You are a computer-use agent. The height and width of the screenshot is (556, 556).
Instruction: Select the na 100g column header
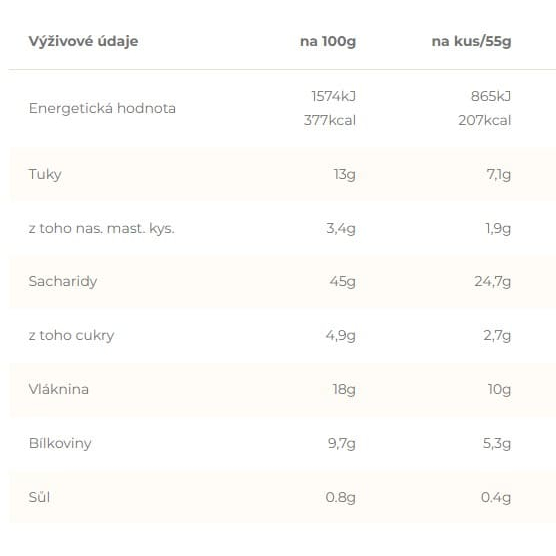click(328, 41)
